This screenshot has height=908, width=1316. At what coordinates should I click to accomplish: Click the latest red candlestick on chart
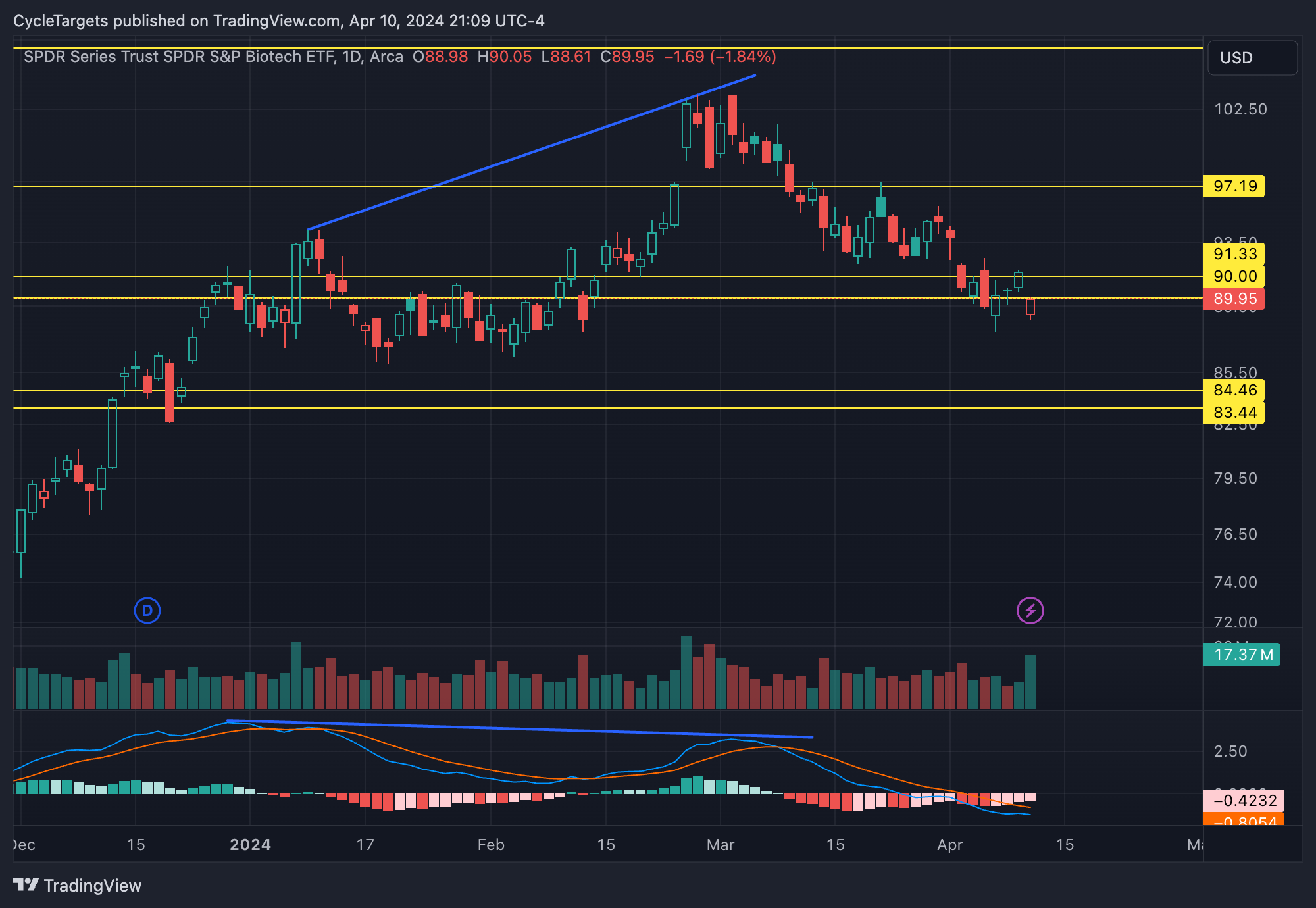1030,307
